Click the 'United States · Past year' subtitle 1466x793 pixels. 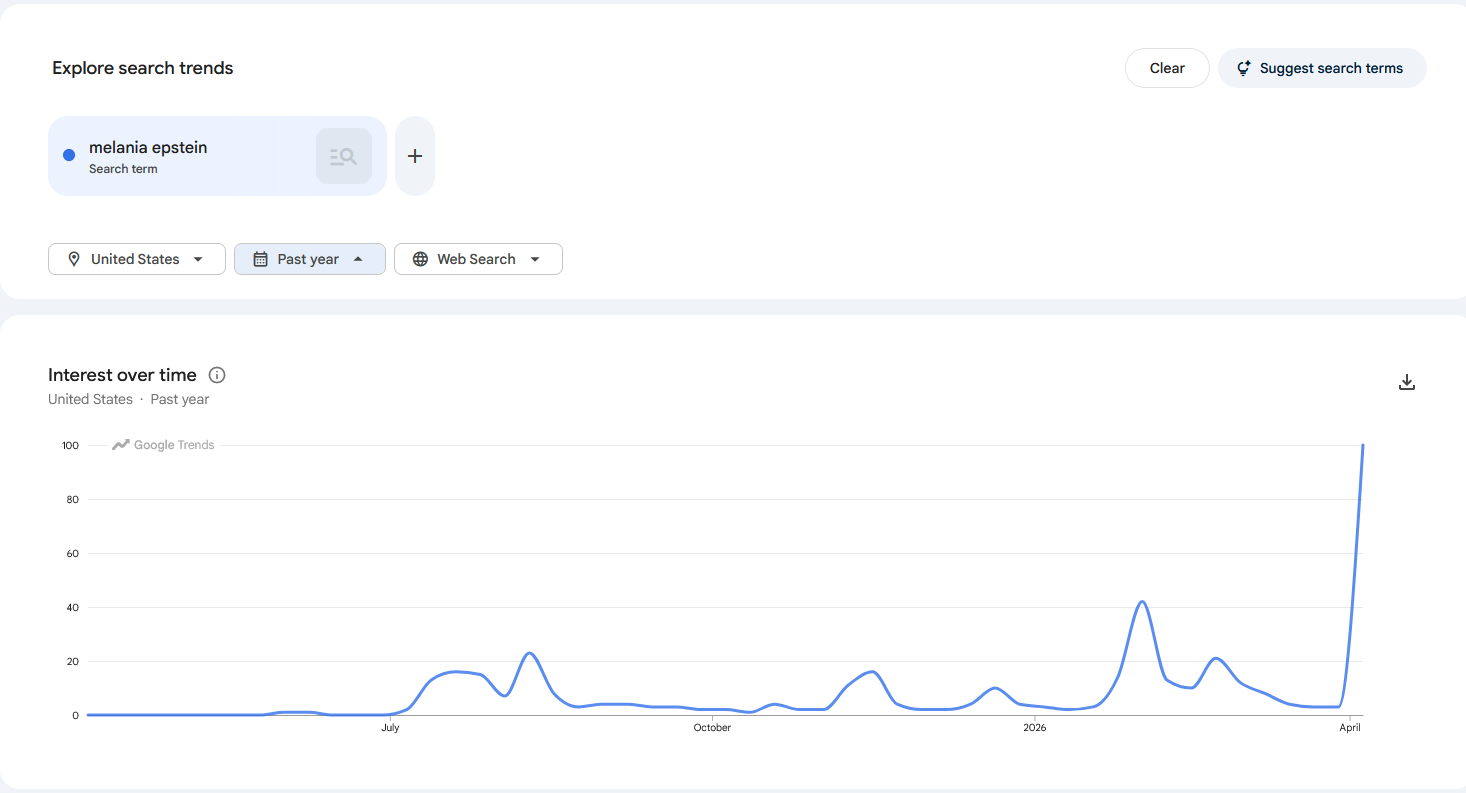[129, 399]
